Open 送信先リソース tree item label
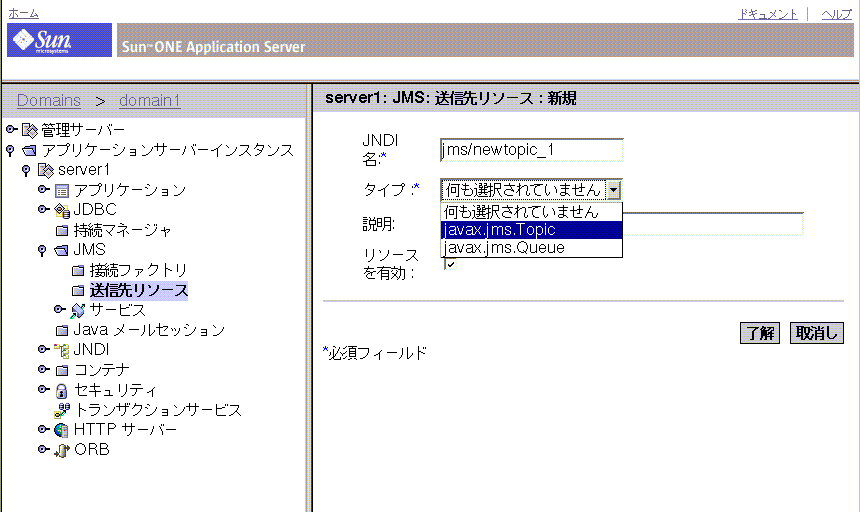This screenshot has width=860, height=512. (x=139, y=290)
